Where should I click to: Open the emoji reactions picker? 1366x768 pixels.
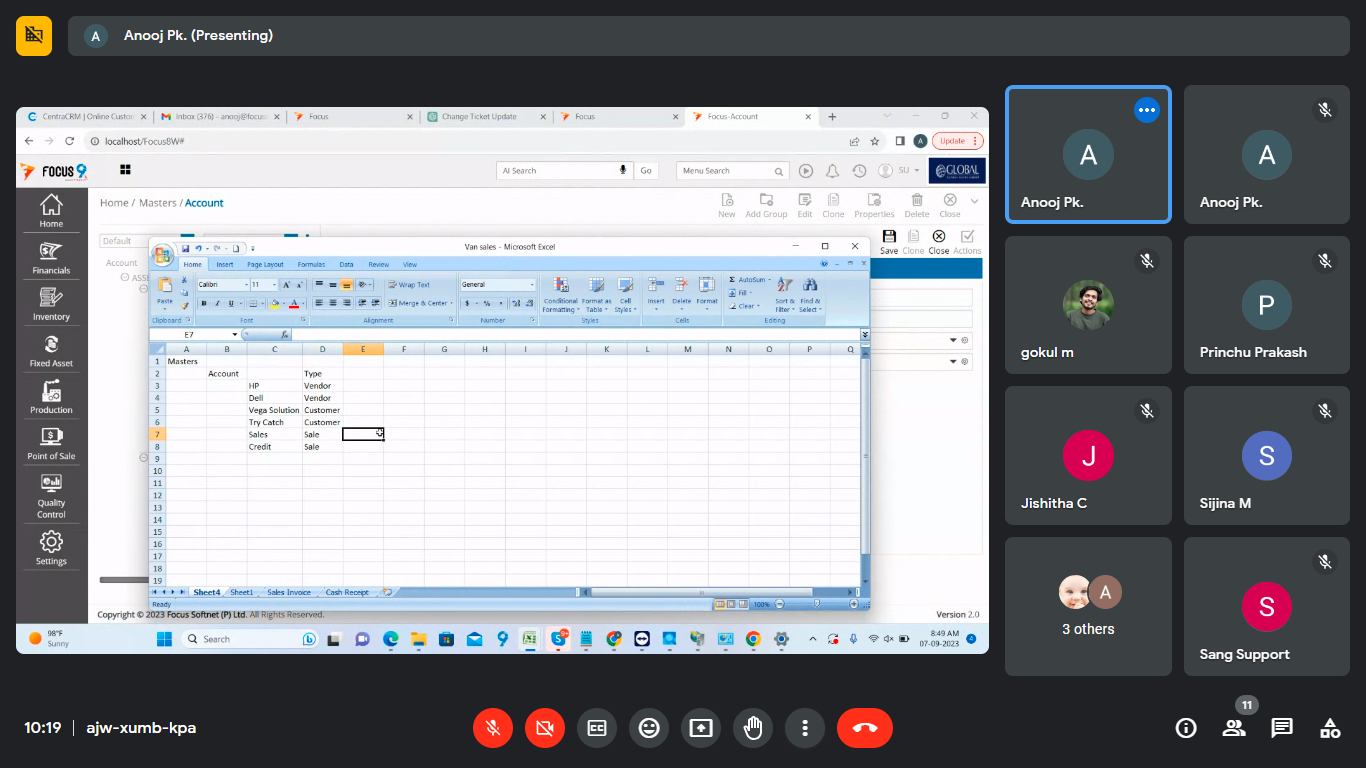coord(649,728)
